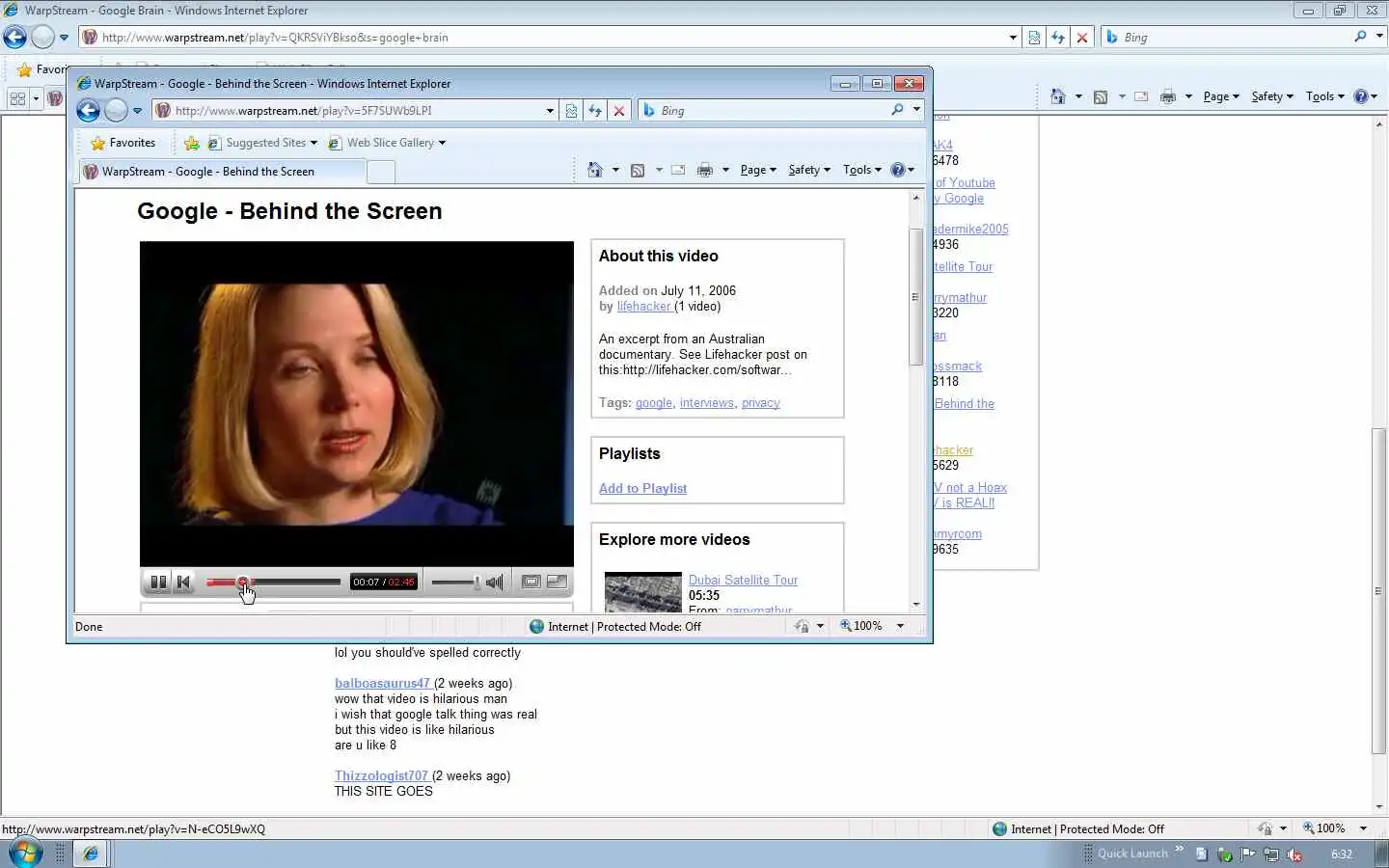
Task: Select the WarpStream - Google - Behind the Screen tab
Action: (x=222, y=172)
